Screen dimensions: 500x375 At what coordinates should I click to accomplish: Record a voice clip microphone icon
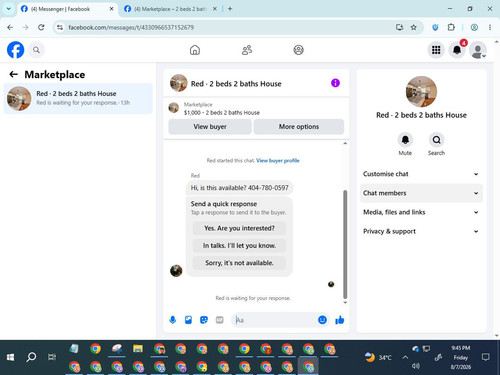pos(173,320)
